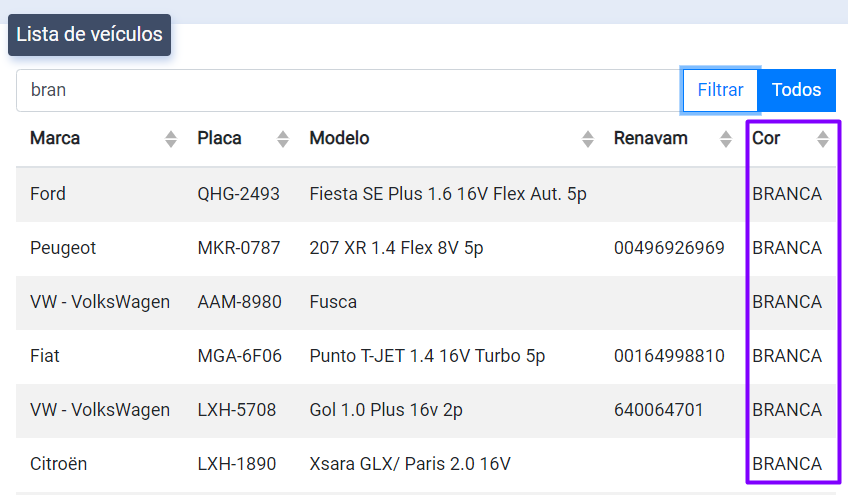Image resolution: width=848 pixels, height=495 pixels.
Task: Toggle sorting with Cor column arrows
Action: (823, 139)
